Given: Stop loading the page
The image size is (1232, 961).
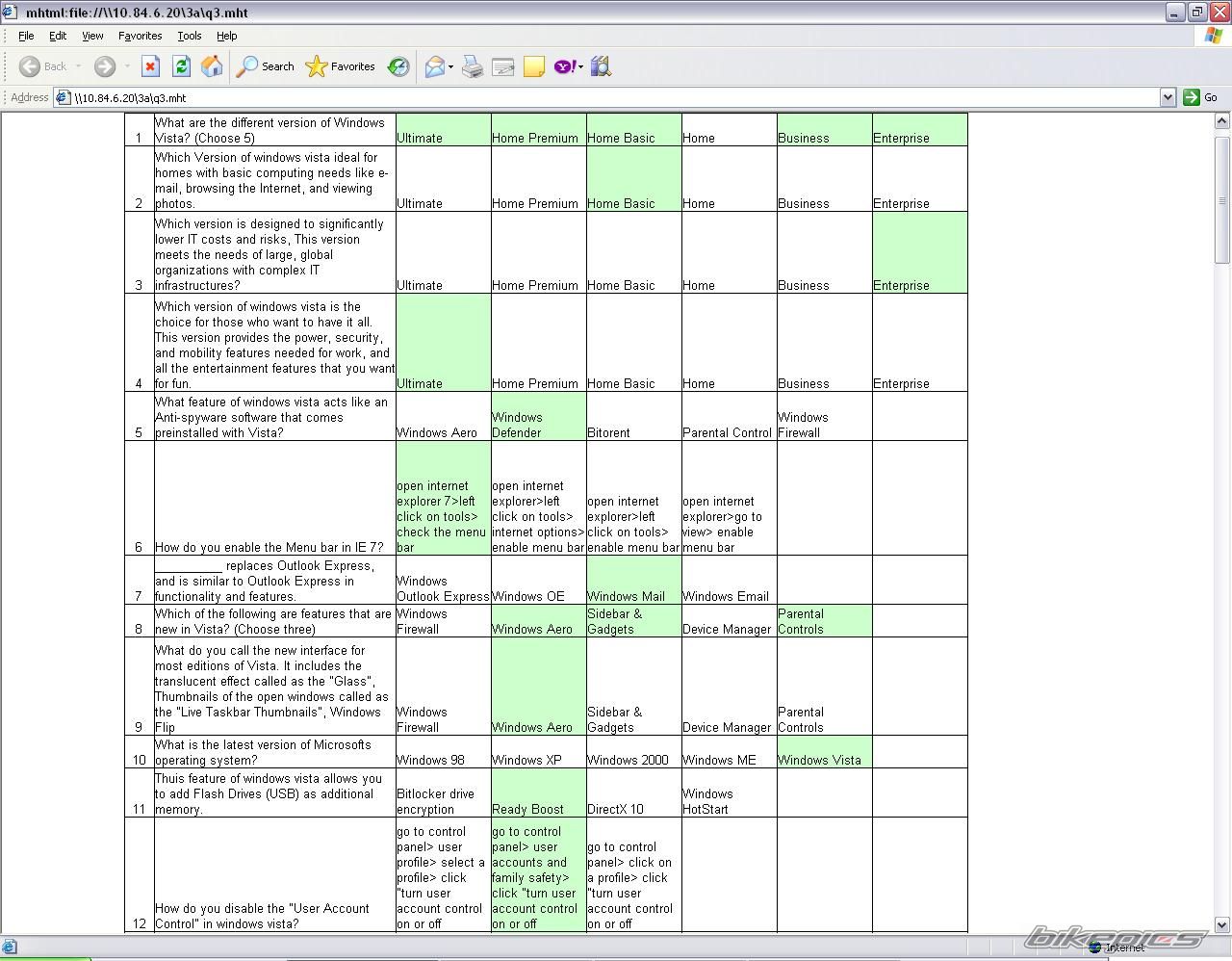Looking at the screenshot, I should pos(150,66).
